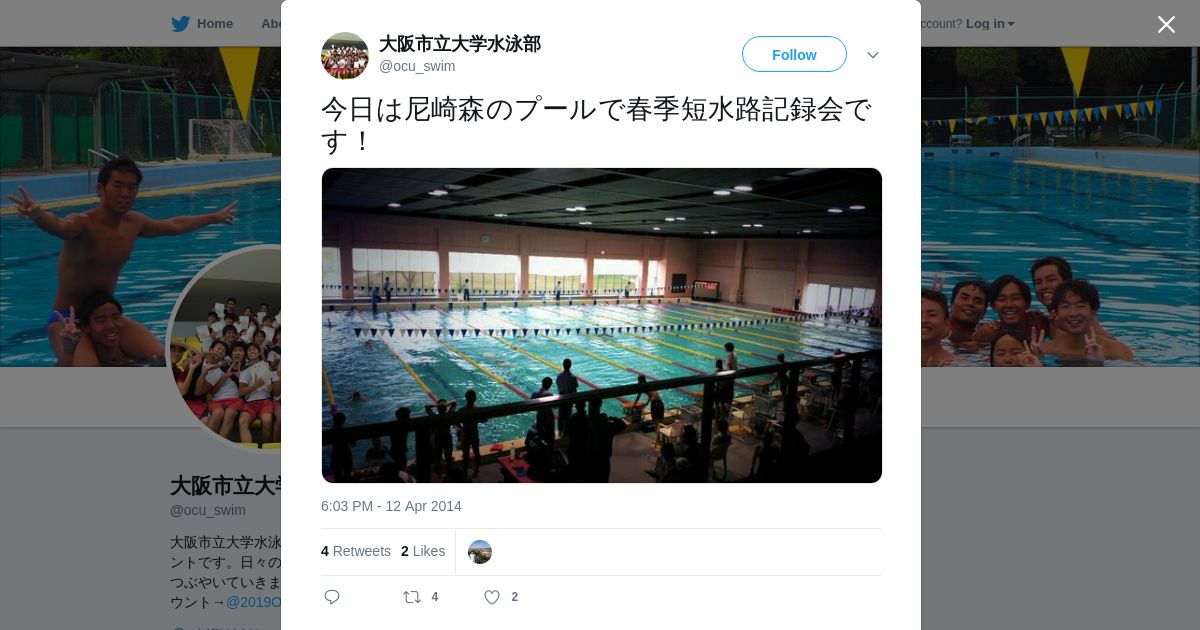
Task: Open the 2 Likes list
Action: pyautogui.click(x=423, y=551)
